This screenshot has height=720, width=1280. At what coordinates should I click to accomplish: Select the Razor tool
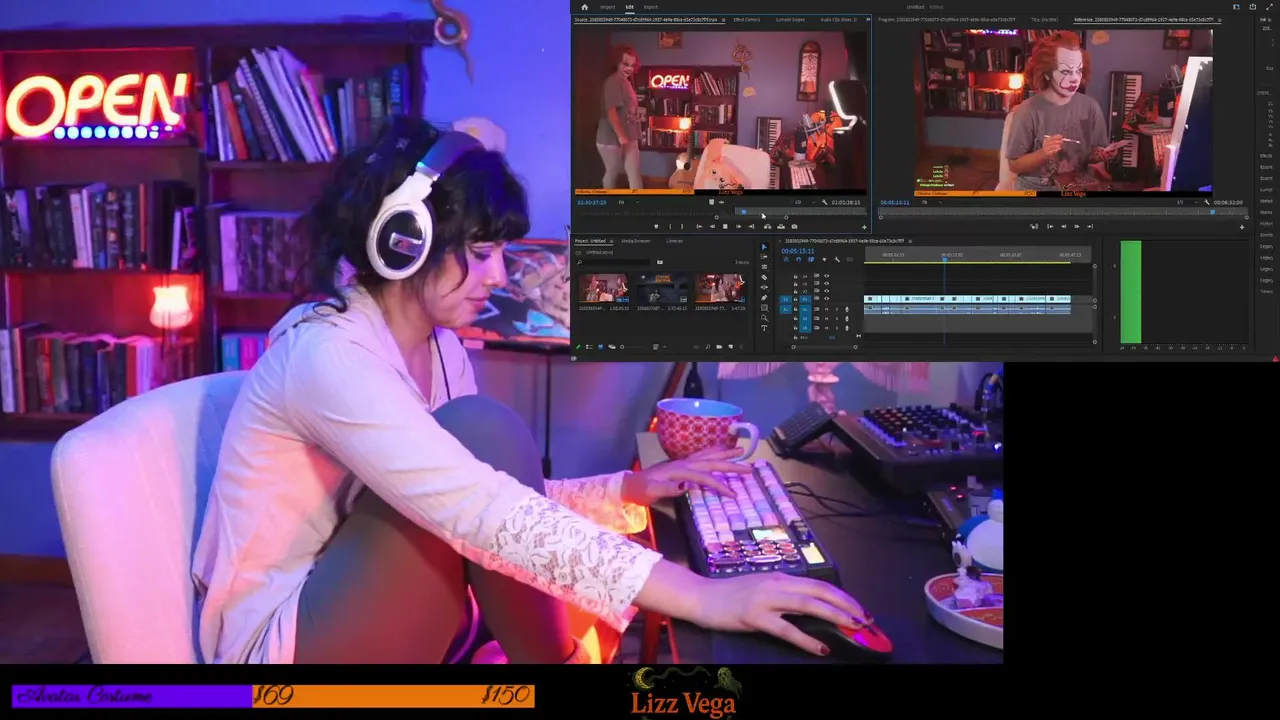[764, 277]
